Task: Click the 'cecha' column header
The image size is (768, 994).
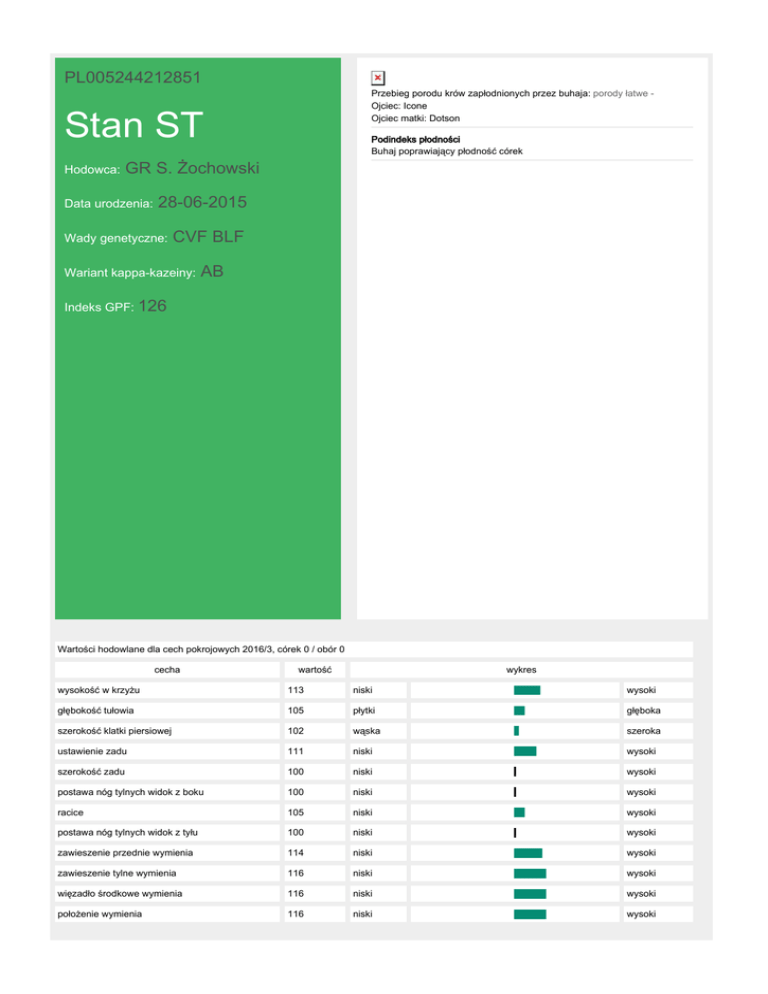Action: 167,669
